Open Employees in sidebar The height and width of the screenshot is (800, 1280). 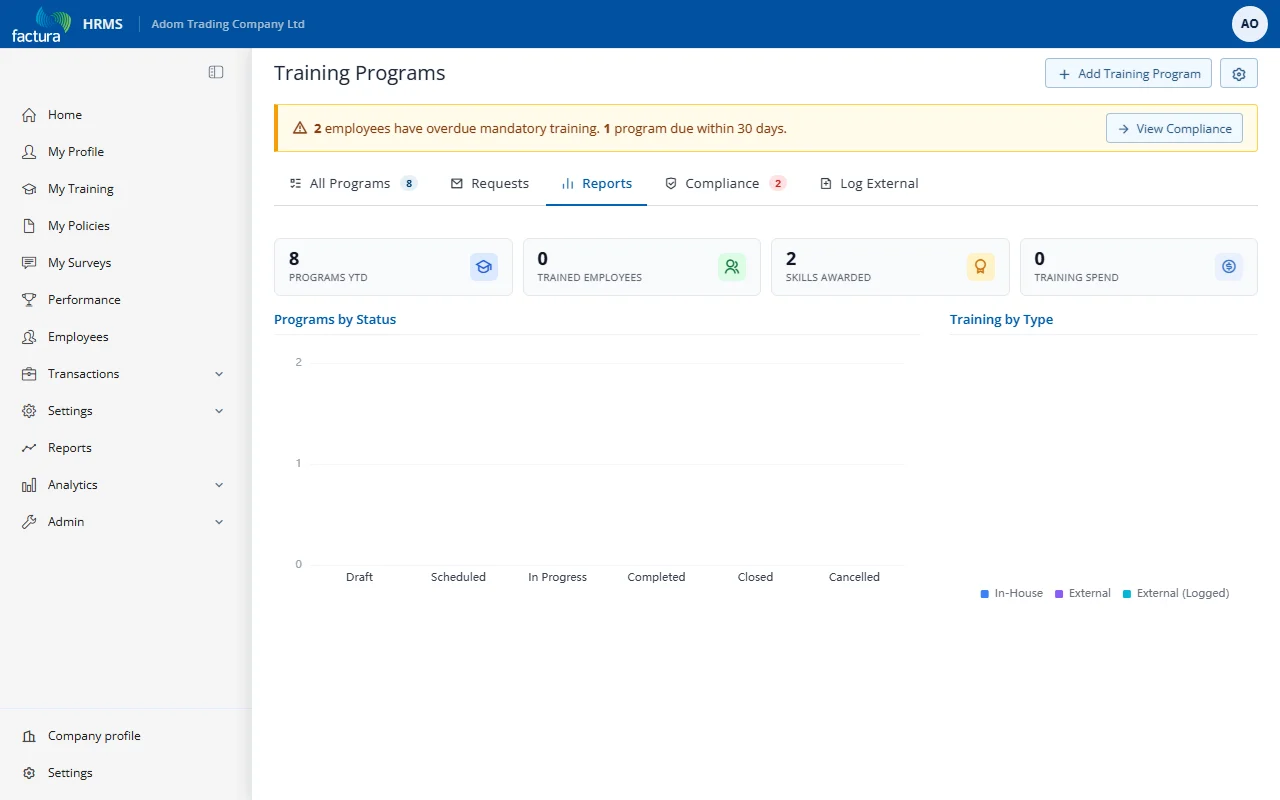click(126, 337)
